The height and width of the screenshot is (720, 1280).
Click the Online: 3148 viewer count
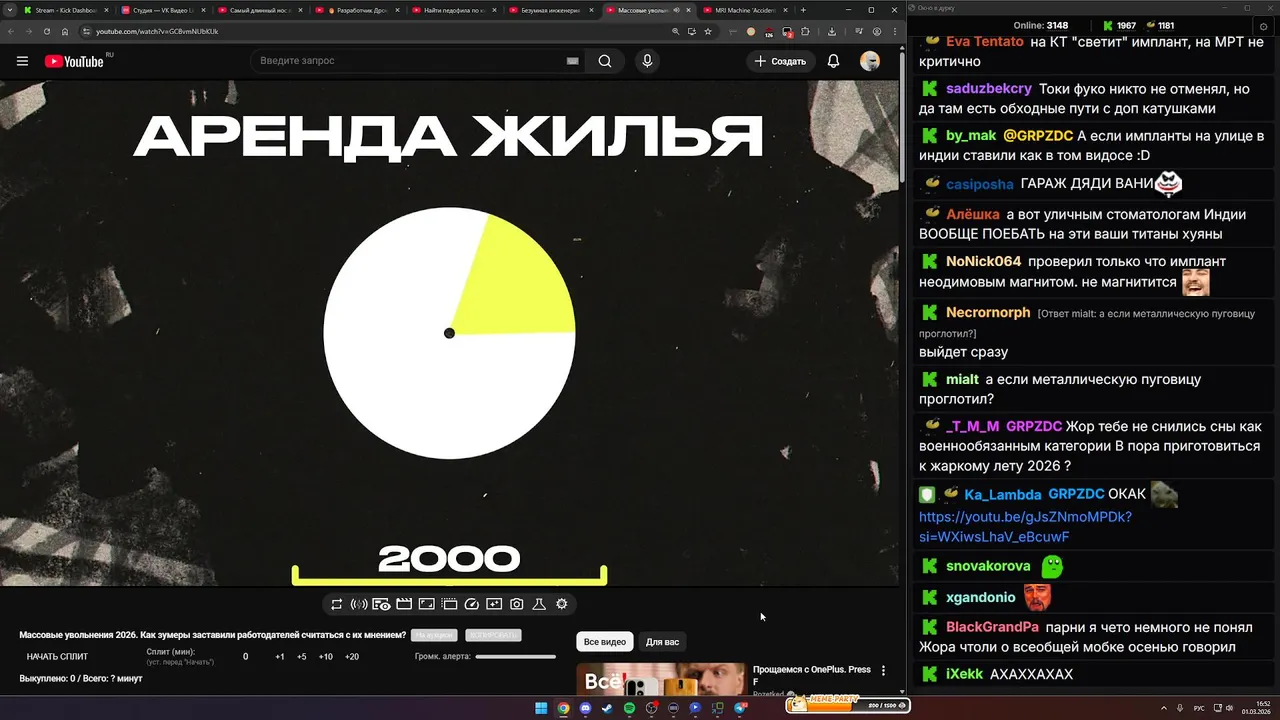point(1041,25)
